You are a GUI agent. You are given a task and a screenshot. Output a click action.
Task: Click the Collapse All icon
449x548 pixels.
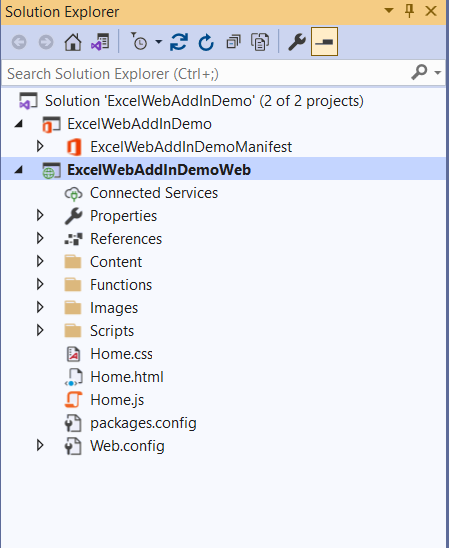(x=233, y=42)
